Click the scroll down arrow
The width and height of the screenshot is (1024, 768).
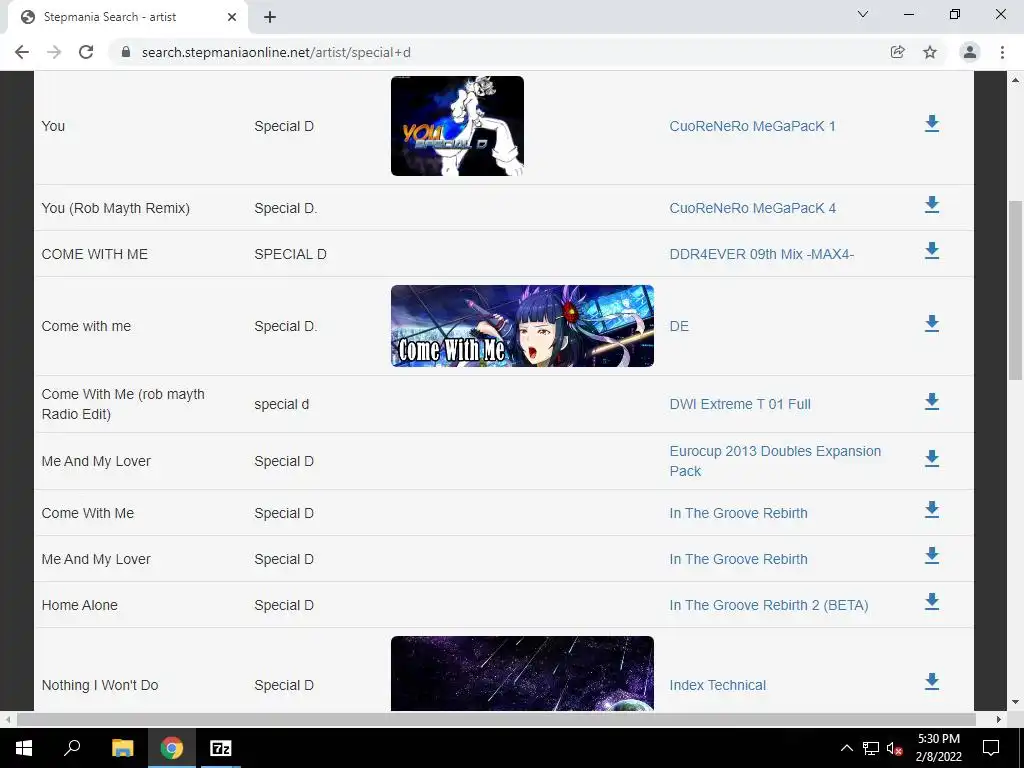pyautogui.click(x=1015, y=703)
